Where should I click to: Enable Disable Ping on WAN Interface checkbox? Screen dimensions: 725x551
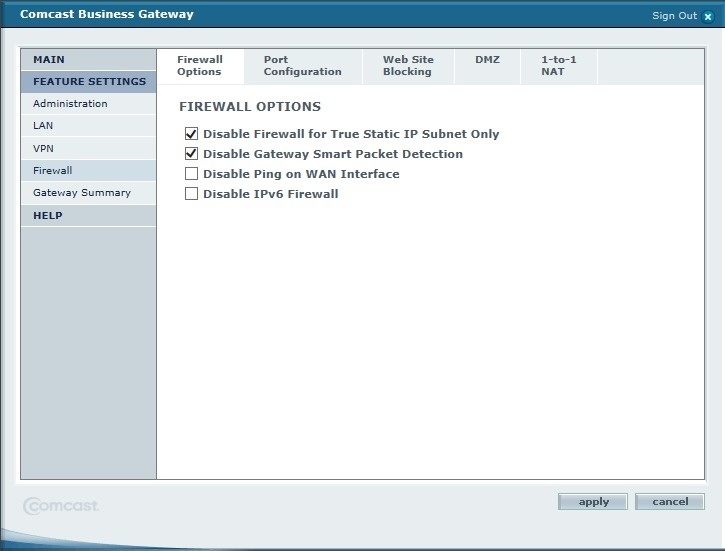pyautogui.click(x=191, y=173)
